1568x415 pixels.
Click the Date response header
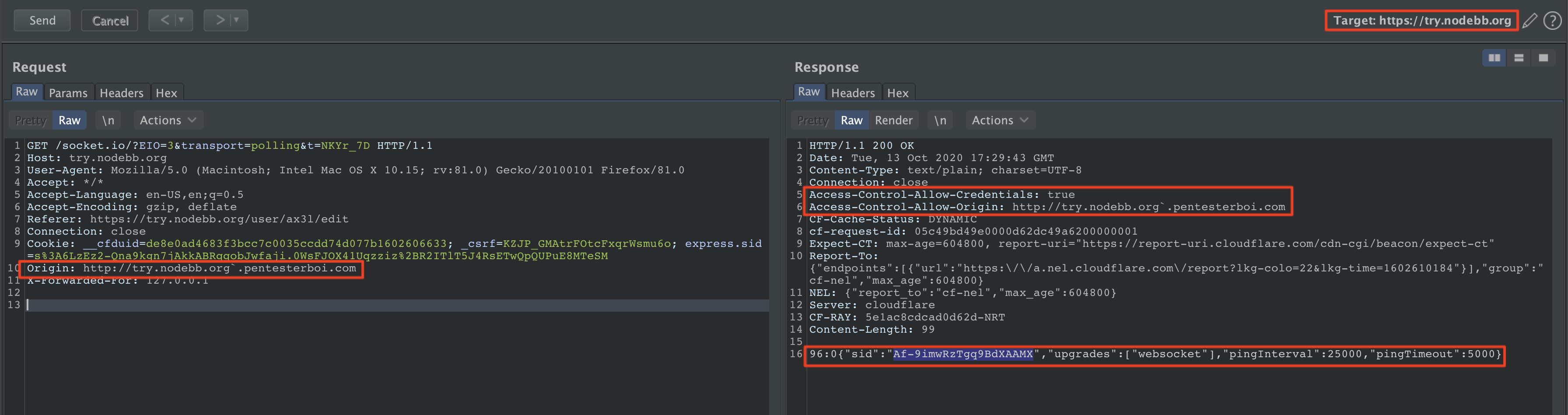pos(931,158)
